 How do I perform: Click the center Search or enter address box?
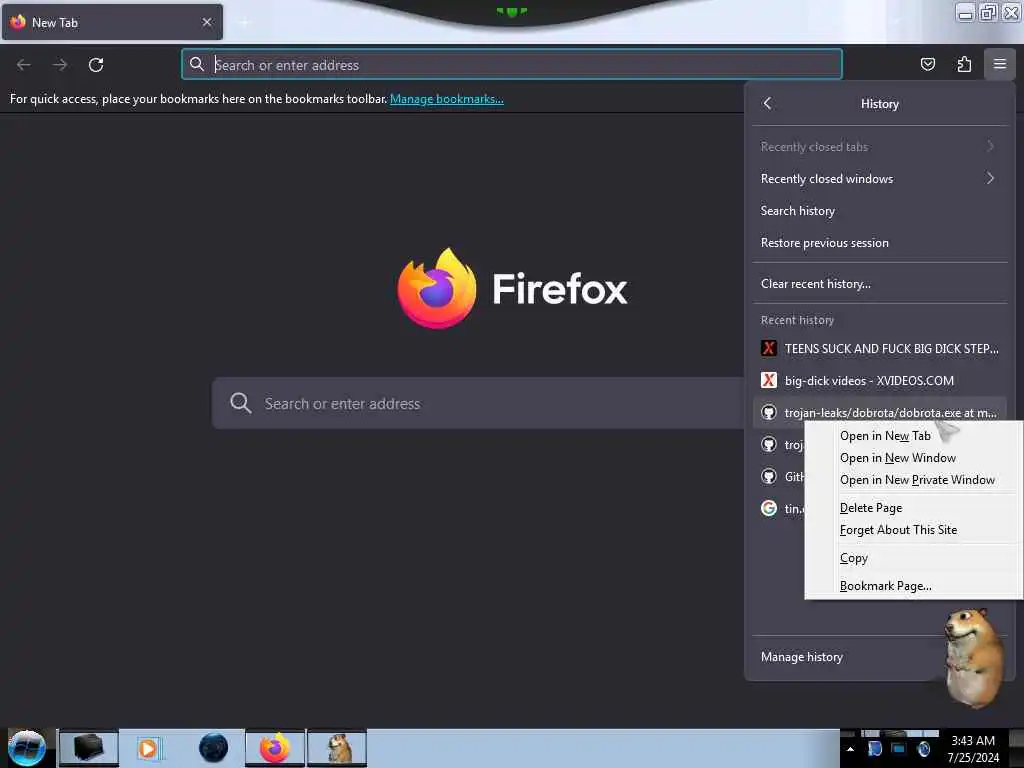[x=477, y=403]
